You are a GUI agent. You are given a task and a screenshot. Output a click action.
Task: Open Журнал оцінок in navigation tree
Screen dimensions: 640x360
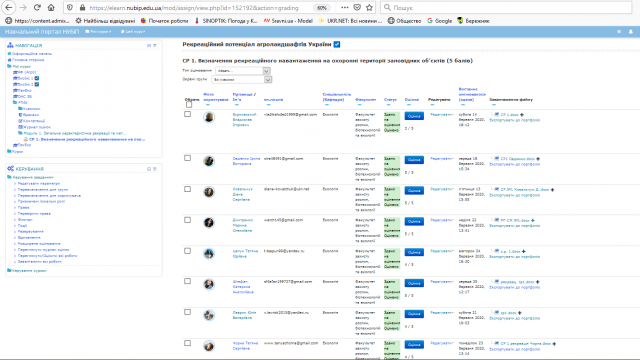tap(36, 127)
